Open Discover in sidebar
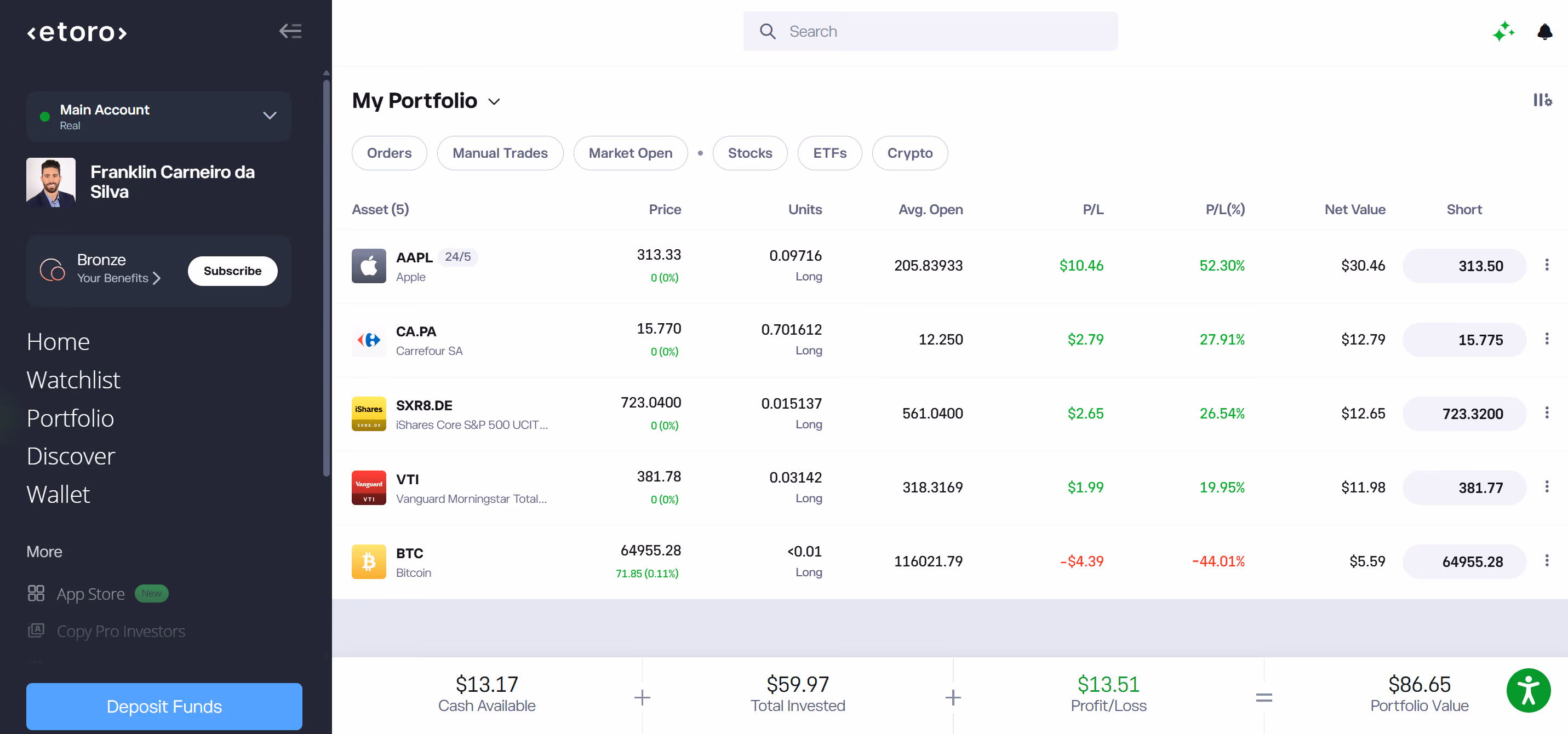 pos(71,456)
